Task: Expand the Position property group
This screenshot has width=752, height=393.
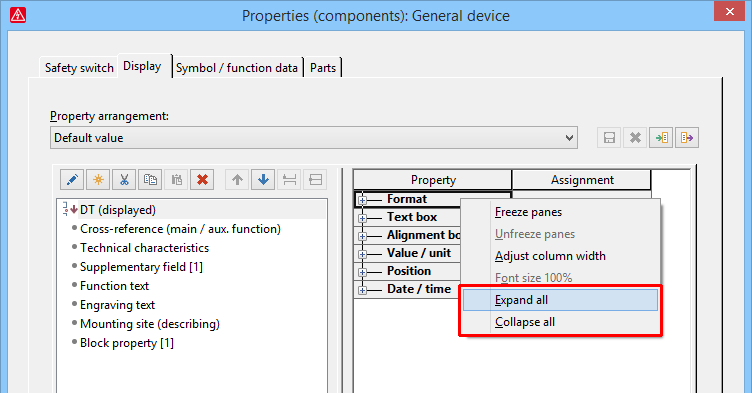Action: coord(363,272)
